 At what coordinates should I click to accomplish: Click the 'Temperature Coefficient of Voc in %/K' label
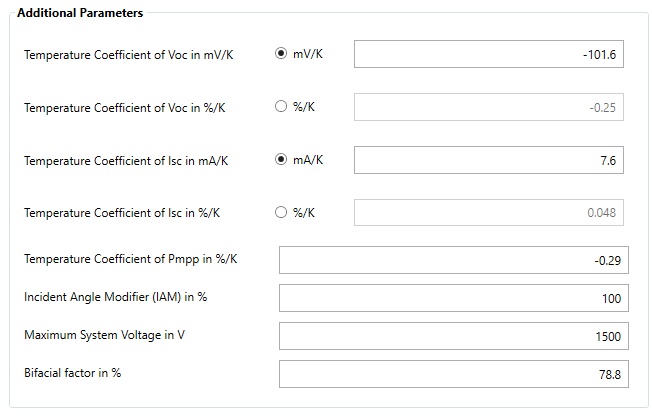pyautogui.click(x=125, y=107)
